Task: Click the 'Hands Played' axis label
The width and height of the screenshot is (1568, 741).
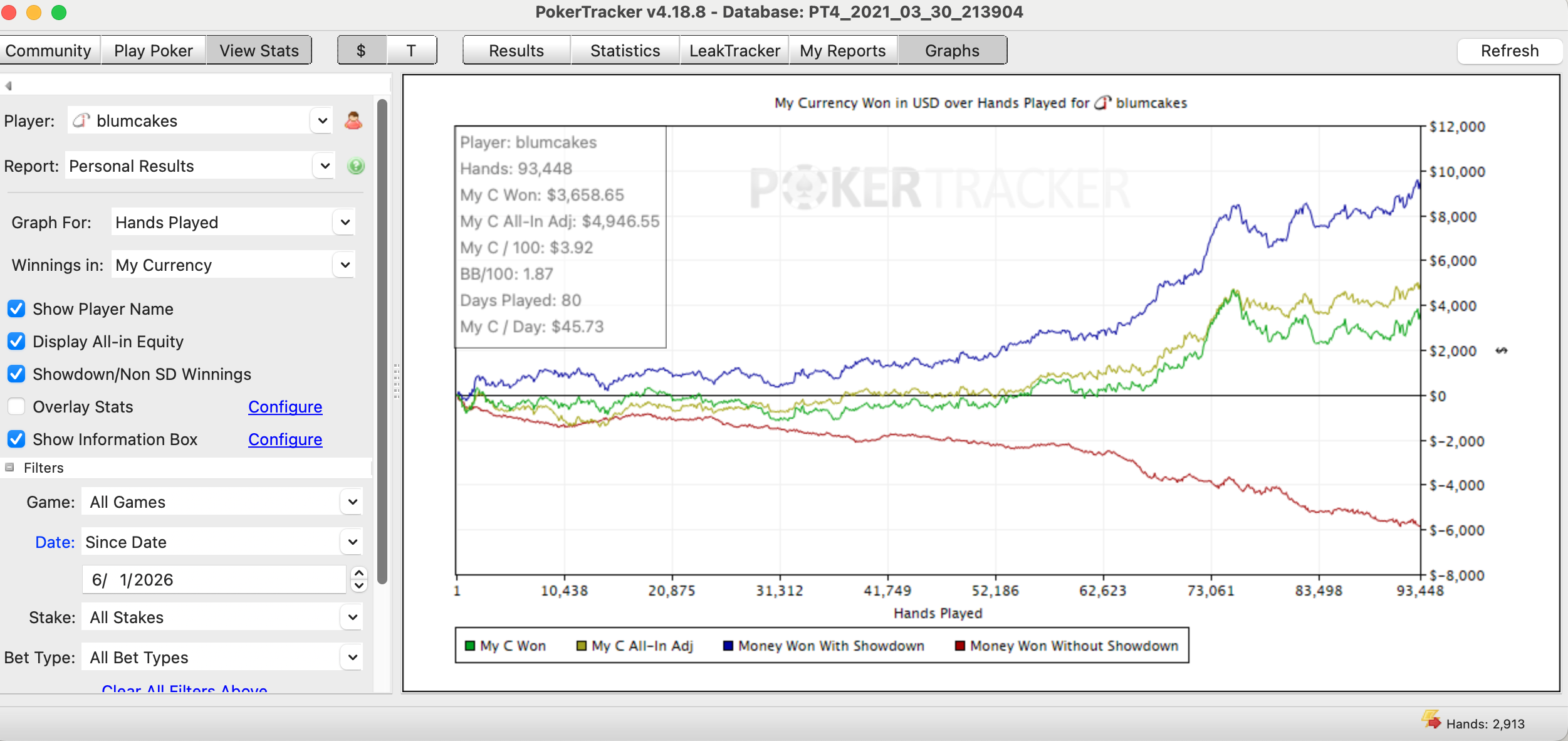Action: [x=938, y=613]
